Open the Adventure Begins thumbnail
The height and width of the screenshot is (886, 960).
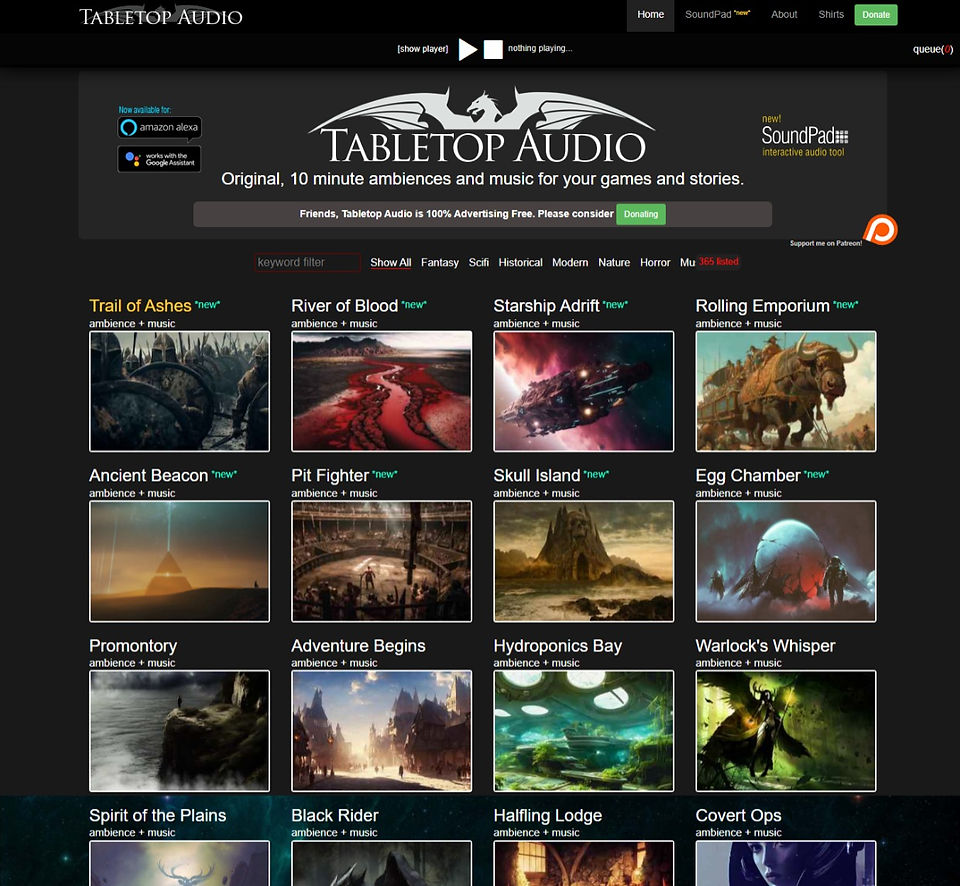pos(381,731)
